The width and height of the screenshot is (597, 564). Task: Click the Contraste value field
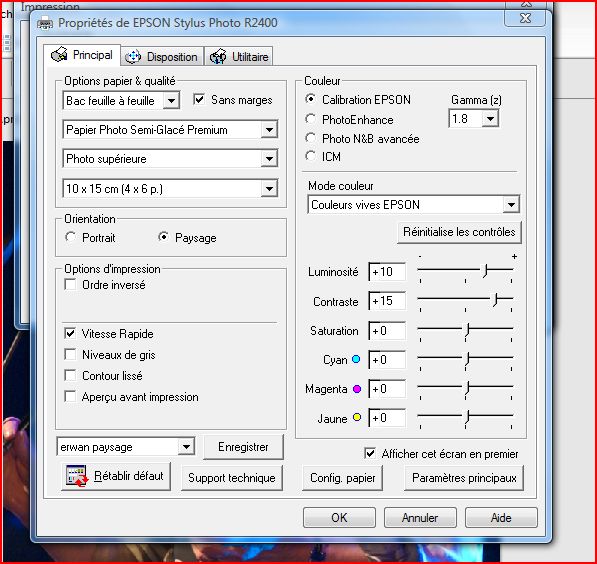click(387, 301)
